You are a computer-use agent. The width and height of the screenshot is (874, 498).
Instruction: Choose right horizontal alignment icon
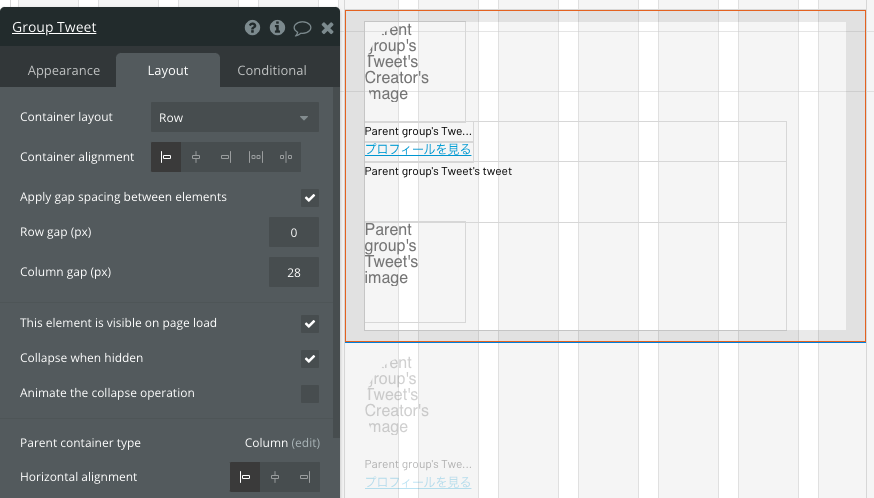(x=305, y=477)
